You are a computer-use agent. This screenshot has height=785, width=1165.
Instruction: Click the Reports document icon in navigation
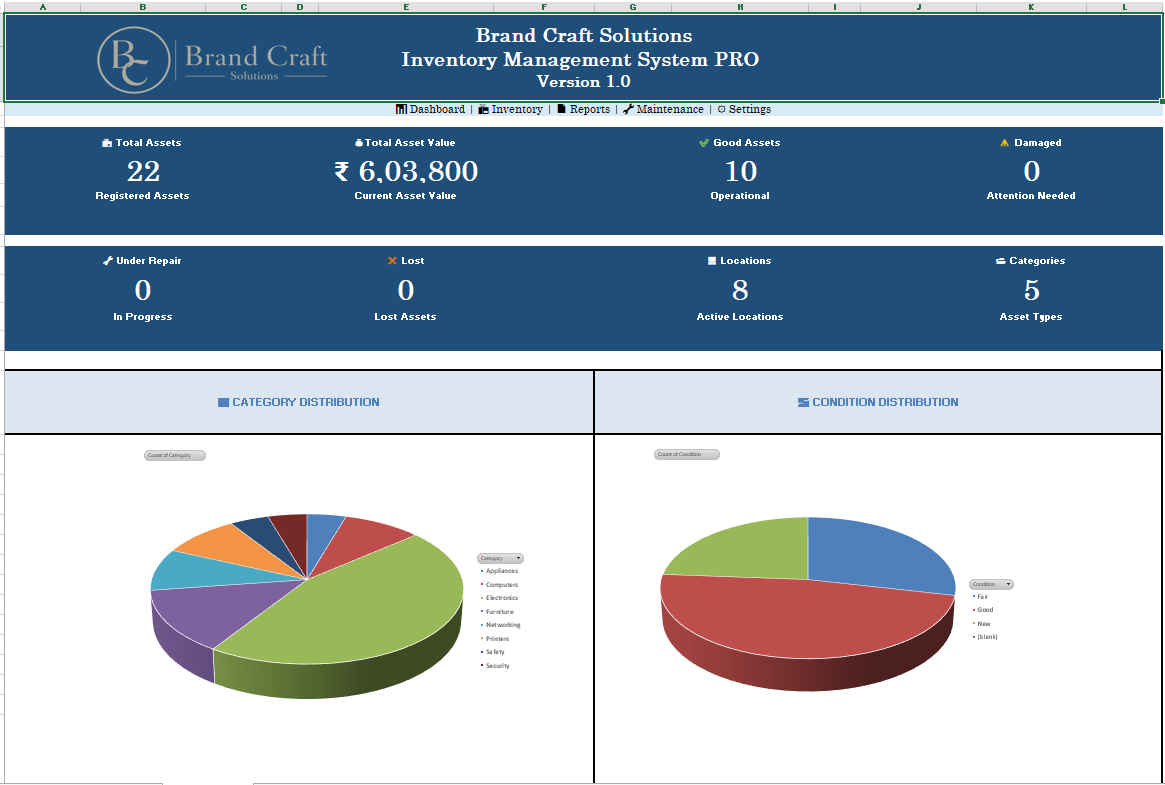click(x=562, y=109)
